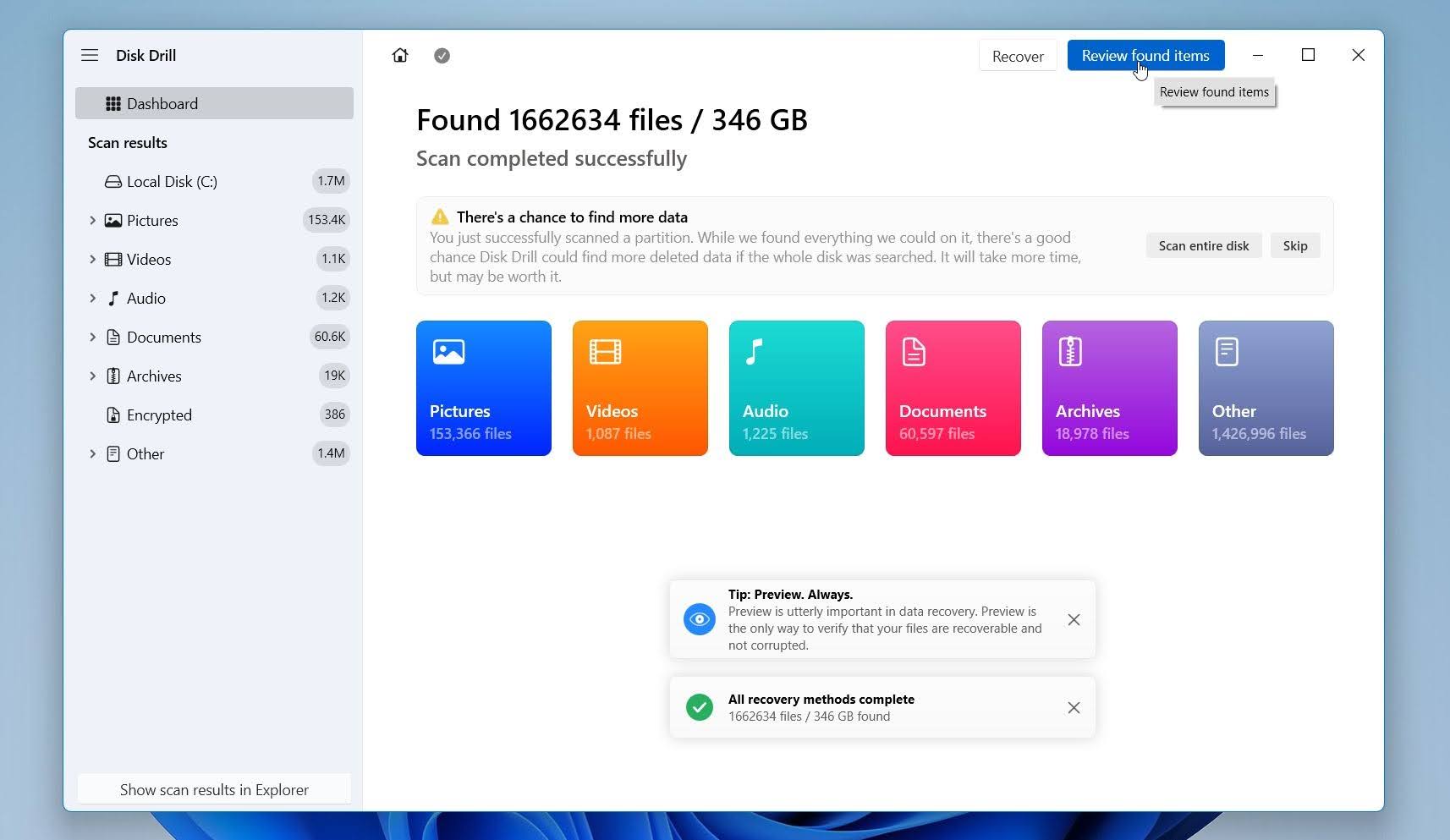The image size is (1450, 840).
Task: Click the Encrypted lock icon in sidebar
Action: point(113,415)
